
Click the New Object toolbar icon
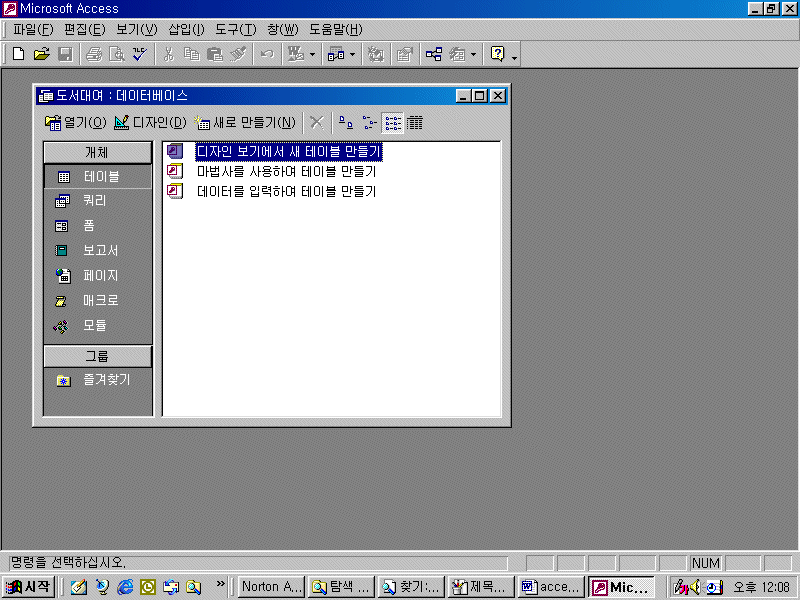click(x=457, y=54)
